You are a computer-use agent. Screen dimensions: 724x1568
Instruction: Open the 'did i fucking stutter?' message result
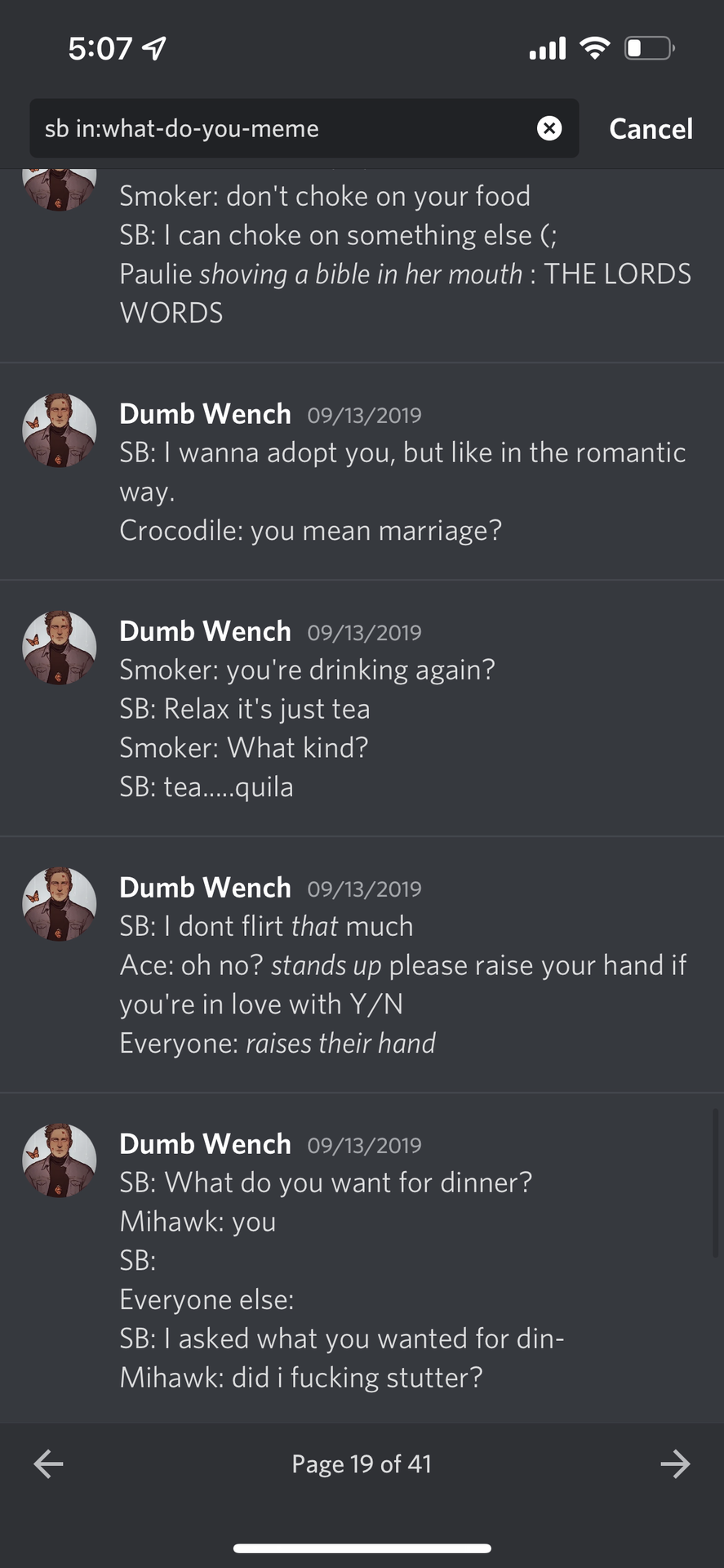coord(301,1378)
